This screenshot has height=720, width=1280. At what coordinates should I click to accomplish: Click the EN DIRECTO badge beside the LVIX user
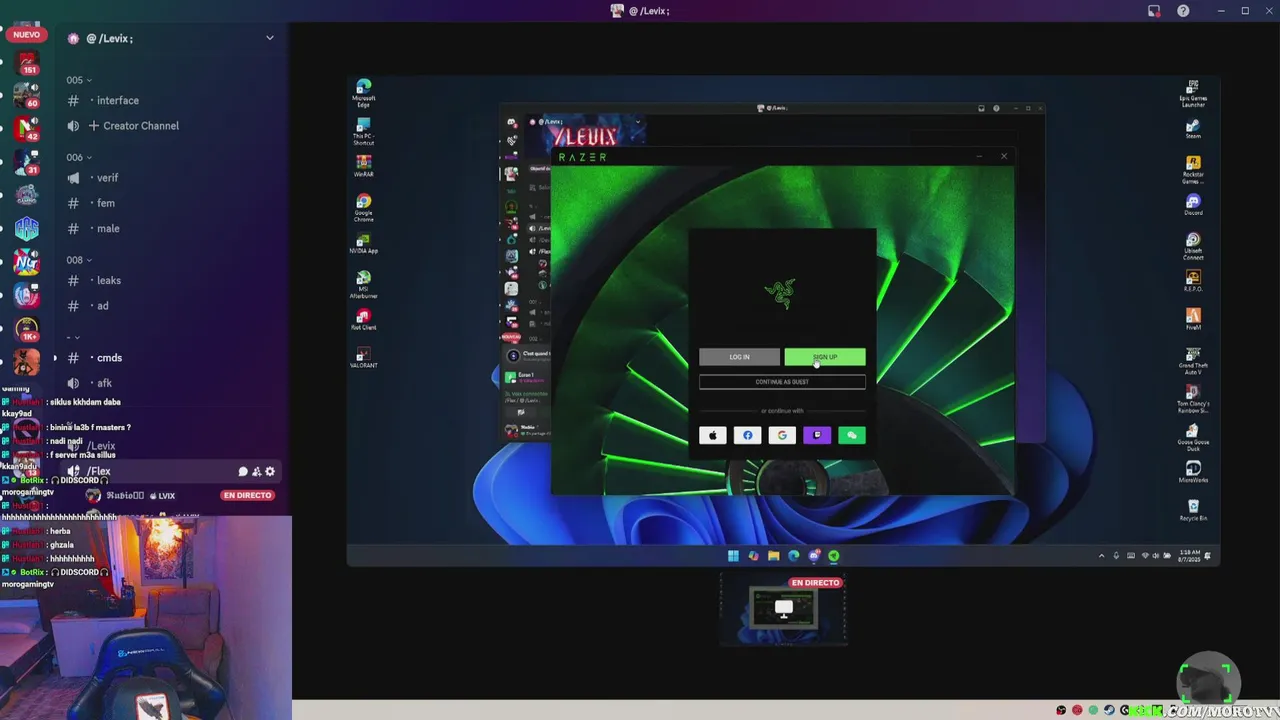coord(248,495)
